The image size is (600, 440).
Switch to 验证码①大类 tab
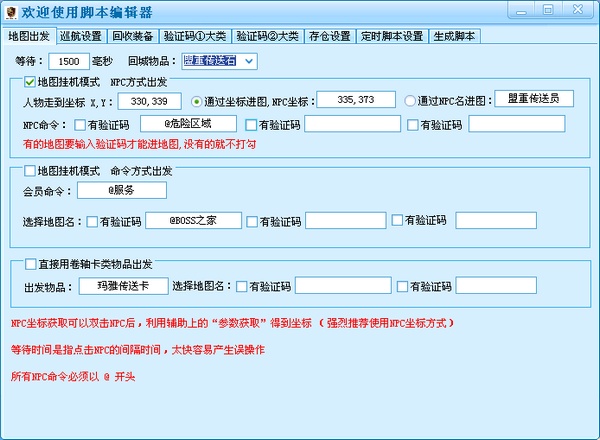pos(195,36)
